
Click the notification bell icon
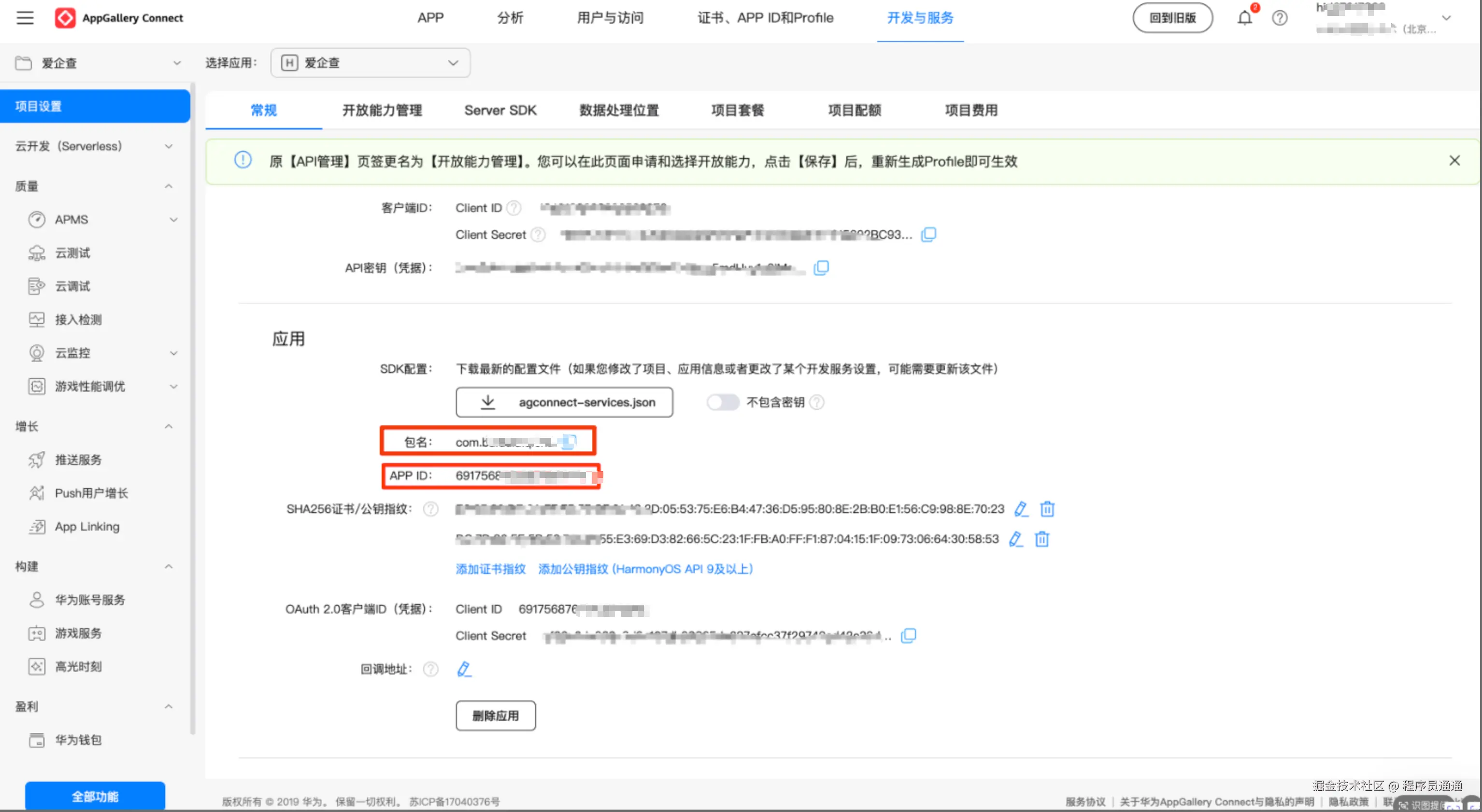pos(1244,18)
